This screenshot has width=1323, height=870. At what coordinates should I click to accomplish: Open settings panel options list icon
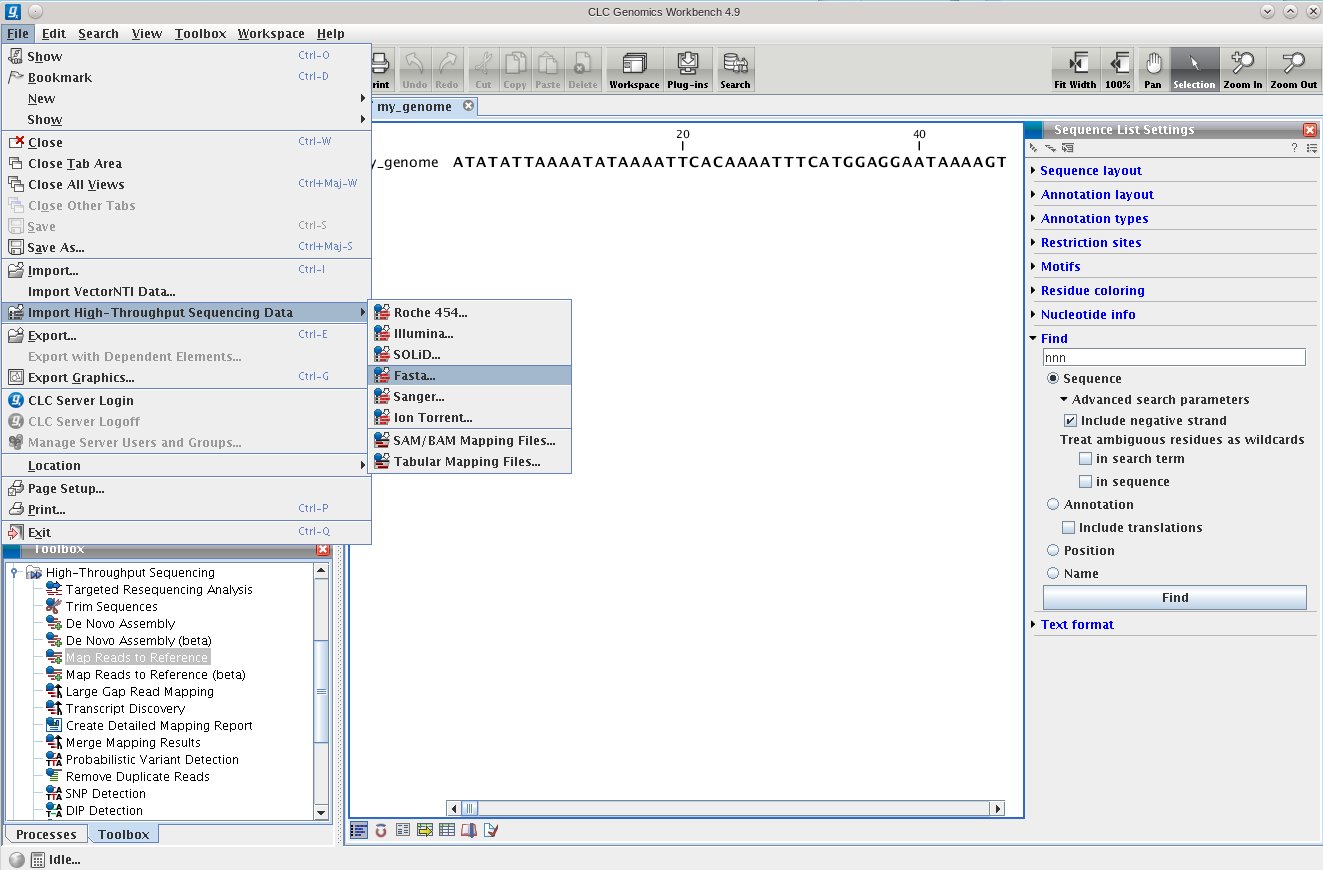[x=1310, y=148]
